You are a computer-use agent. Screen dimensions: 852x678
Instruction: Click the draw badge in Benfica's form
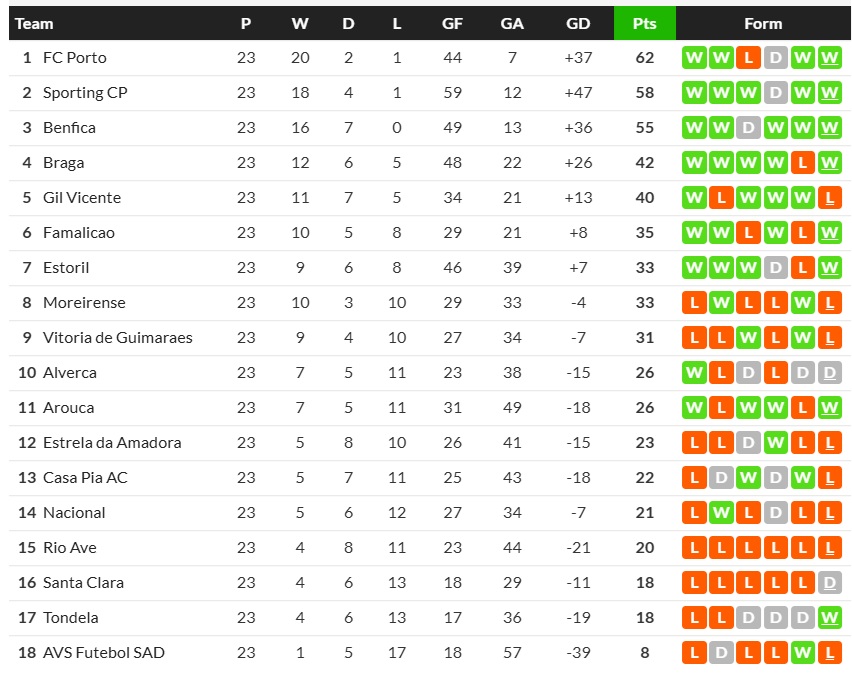[748, 128]
